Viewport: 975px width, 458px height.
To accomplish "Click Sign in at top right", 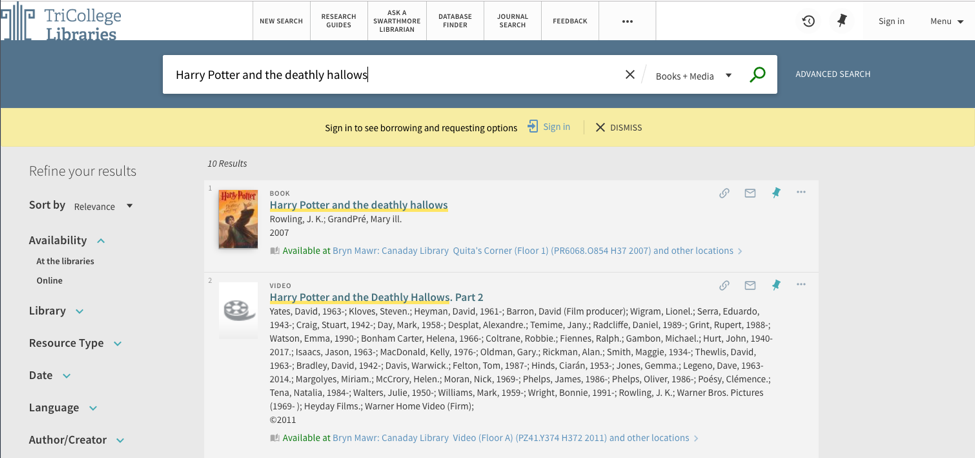I will (891, 21).
